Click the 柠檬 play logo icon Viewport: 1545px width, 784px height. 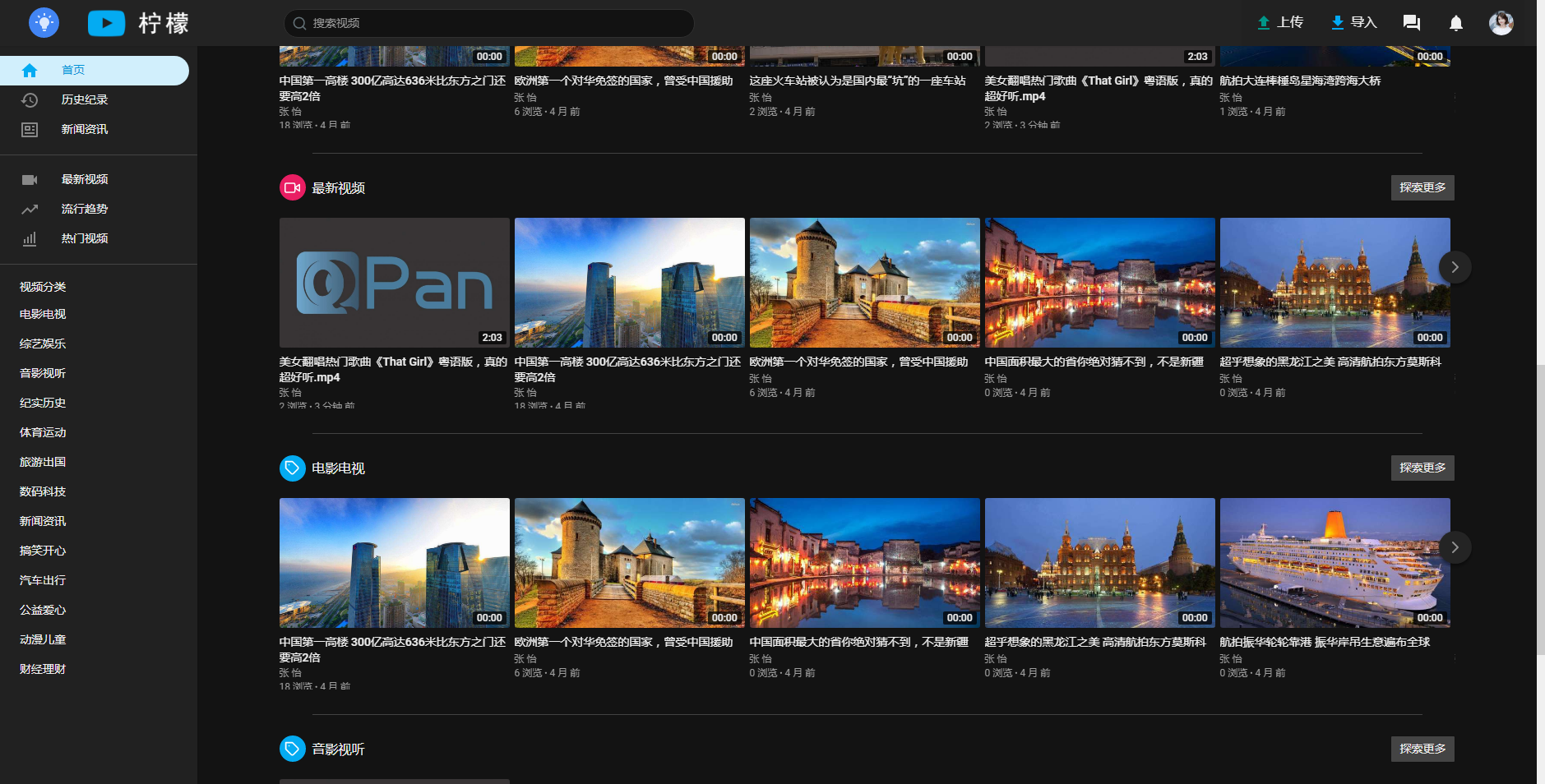pyautogui.click(x=106, y=22)
